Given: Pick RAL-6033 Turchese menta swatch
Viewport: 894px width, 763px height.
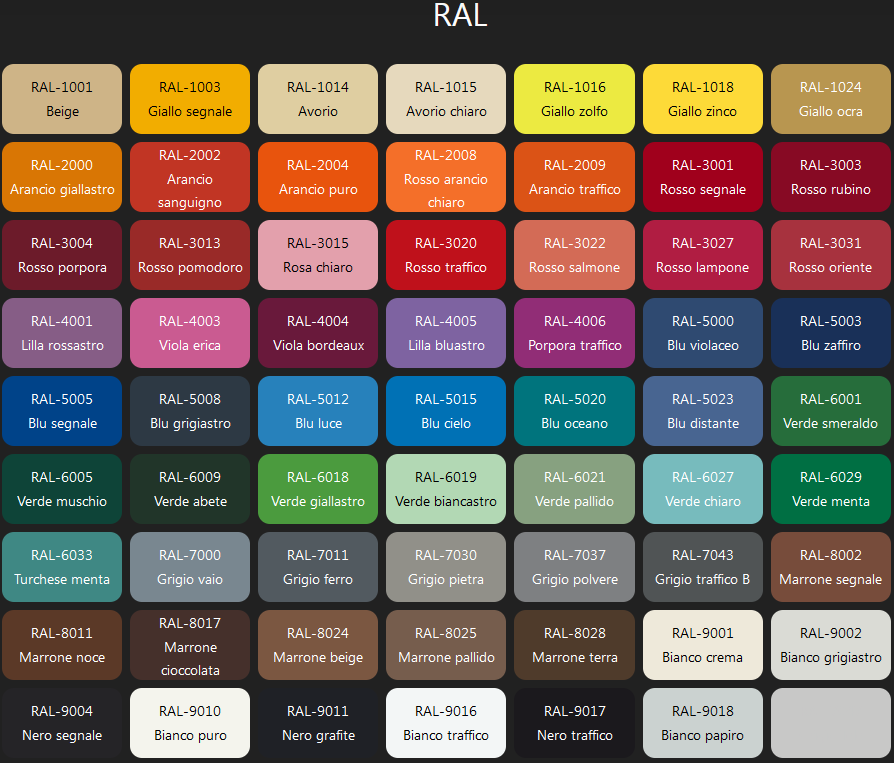Looking at the screenshot, I should coord(62,567).
